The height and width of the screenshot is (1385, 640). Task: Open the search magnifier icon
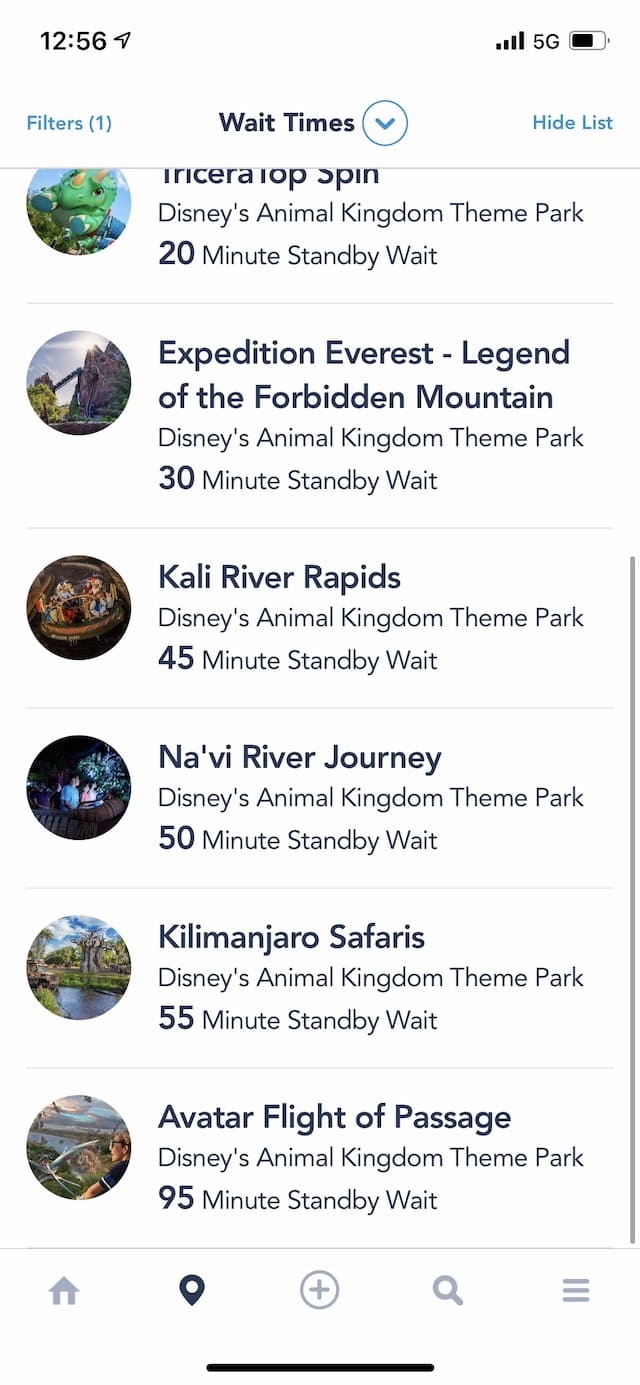coord(448,1291)
